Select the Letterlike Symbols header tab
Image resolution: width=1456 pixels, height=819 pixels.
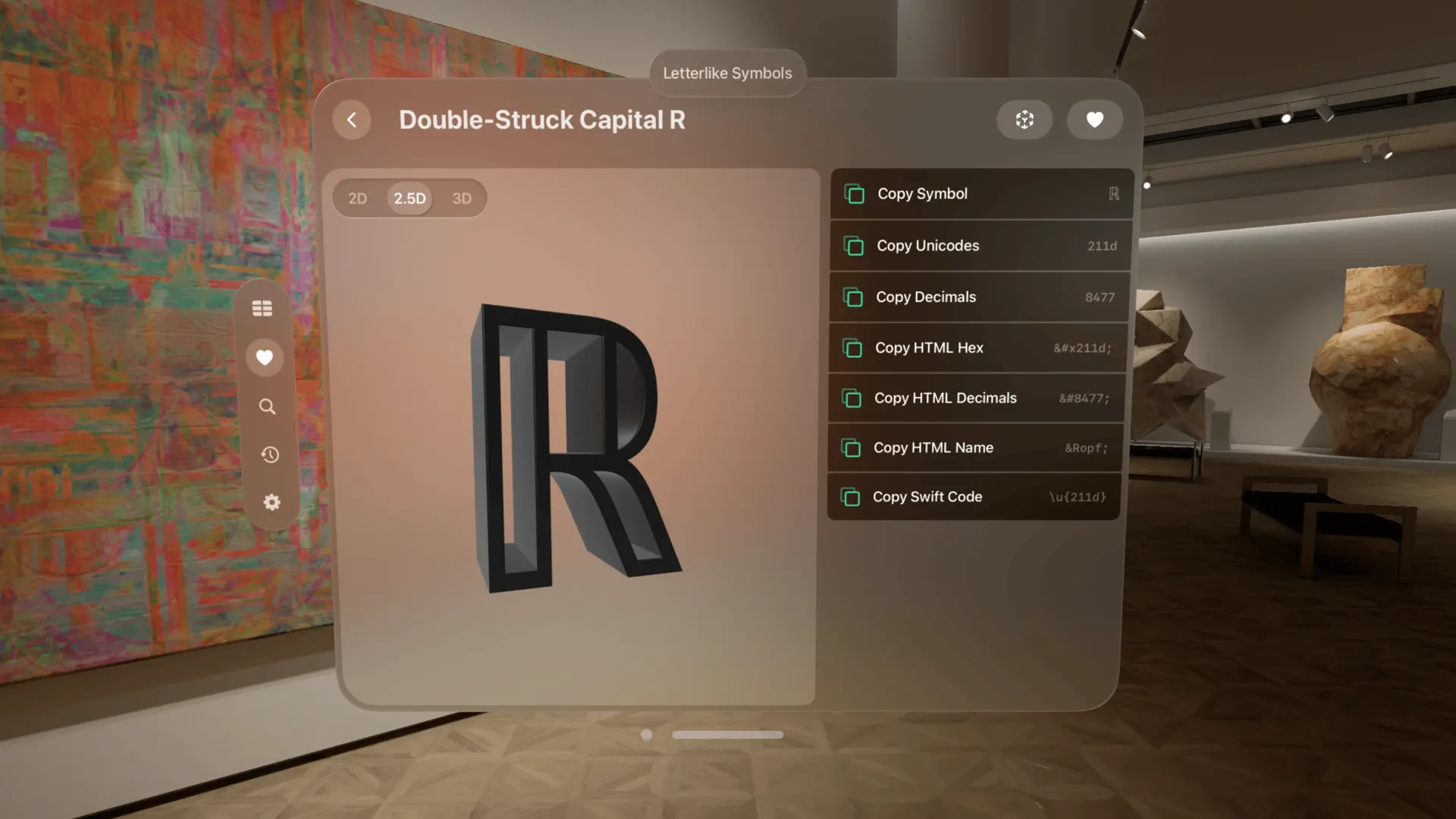click(726, 73)
